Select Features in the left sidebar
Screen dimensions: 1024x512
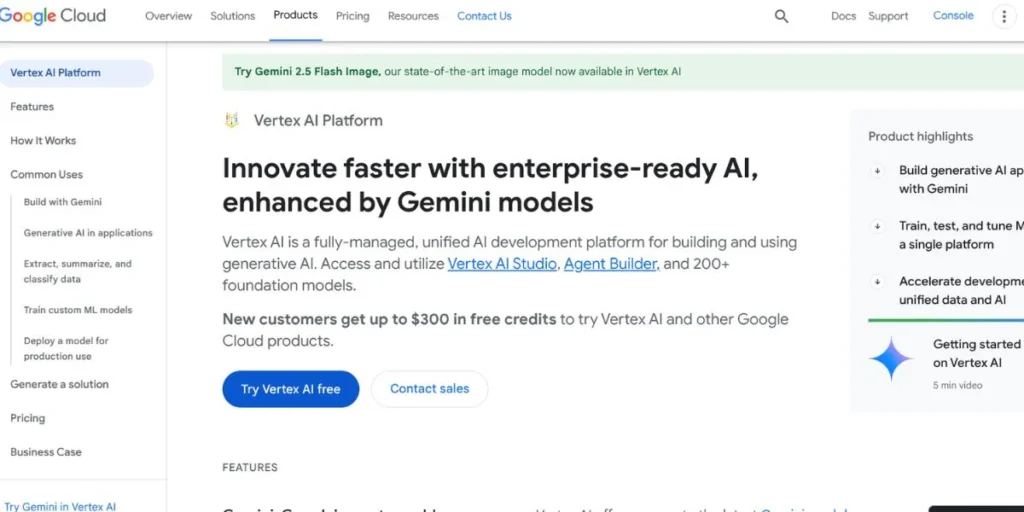click(x=32, y=107)
